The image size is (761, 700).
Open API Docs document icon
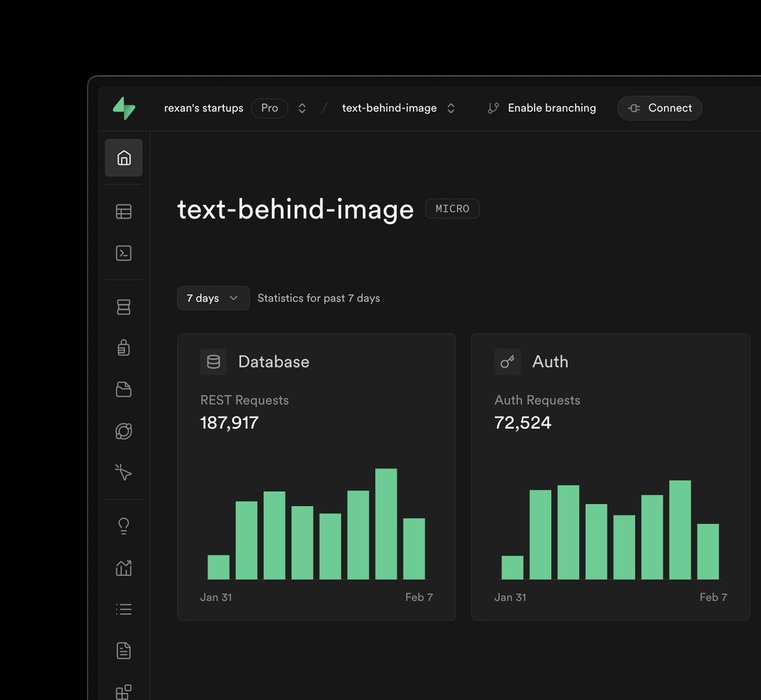point(124,651)
